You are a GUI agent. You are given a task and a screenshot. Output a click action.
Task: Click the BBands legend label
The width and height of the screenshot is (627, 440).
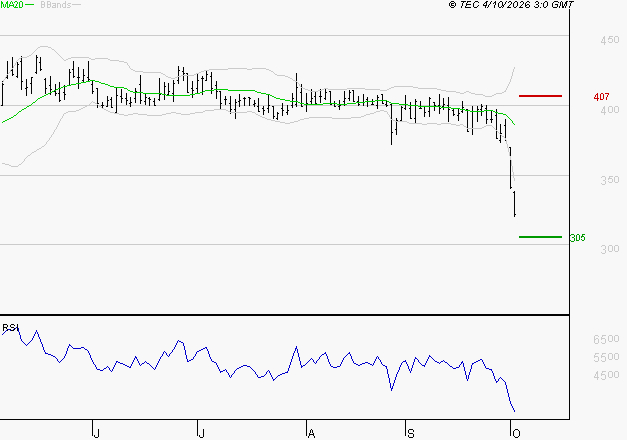pyautogui.click(x=56, y=5)
